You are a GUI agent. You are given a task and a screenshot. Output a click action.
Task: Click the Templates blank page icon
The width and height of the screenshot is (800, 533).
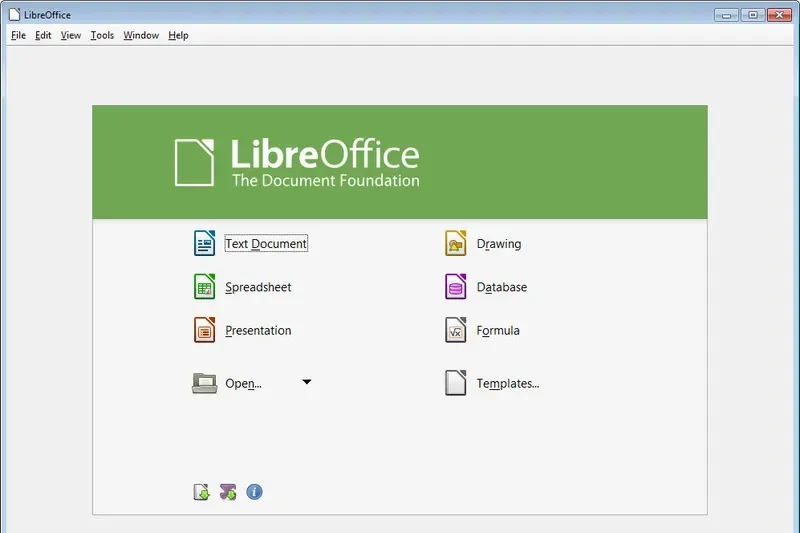(x=456, y=383)
